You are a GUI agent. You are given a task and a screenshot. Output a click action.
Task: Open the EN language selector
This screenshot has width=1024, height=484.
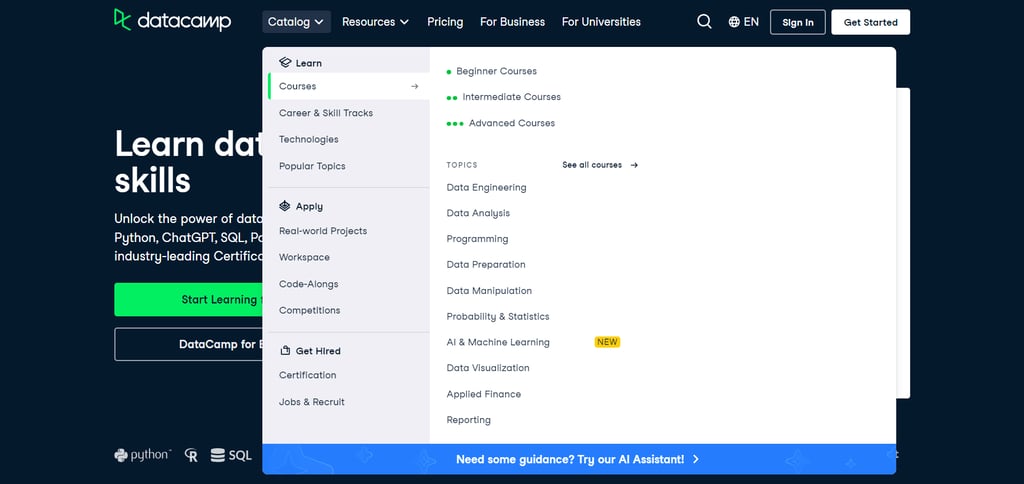click(751, 22)
